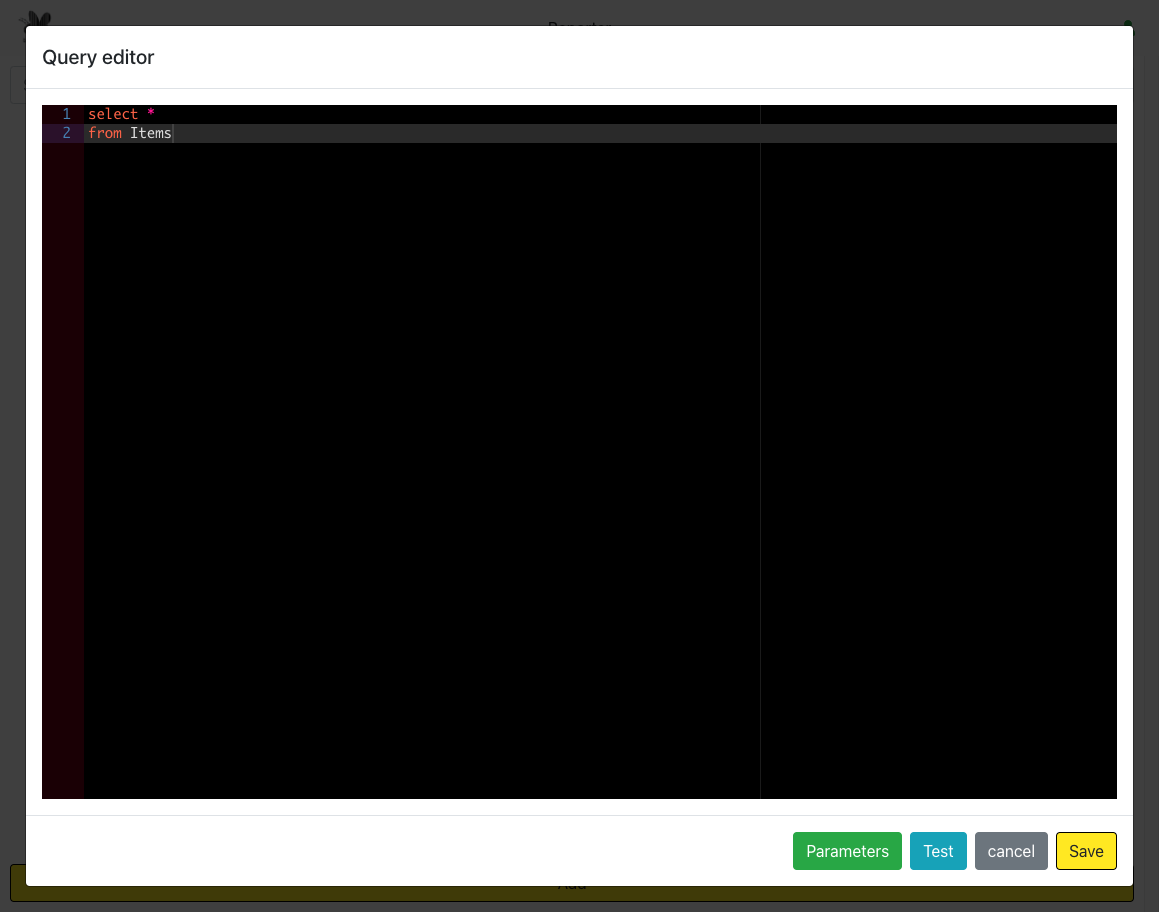
Task: Click the asterisk after select
Action: (151, 114)
